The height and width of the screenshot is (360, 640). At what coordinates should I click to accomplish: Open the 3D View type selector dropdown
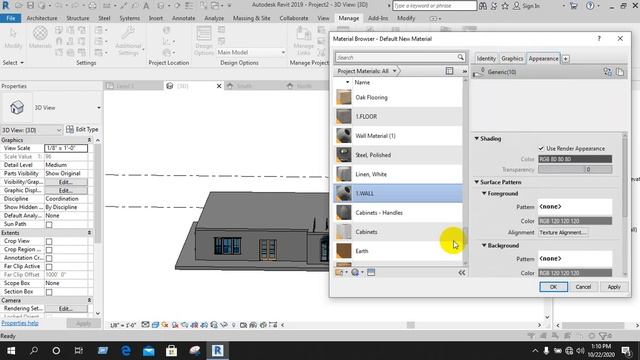pos(99,108)
